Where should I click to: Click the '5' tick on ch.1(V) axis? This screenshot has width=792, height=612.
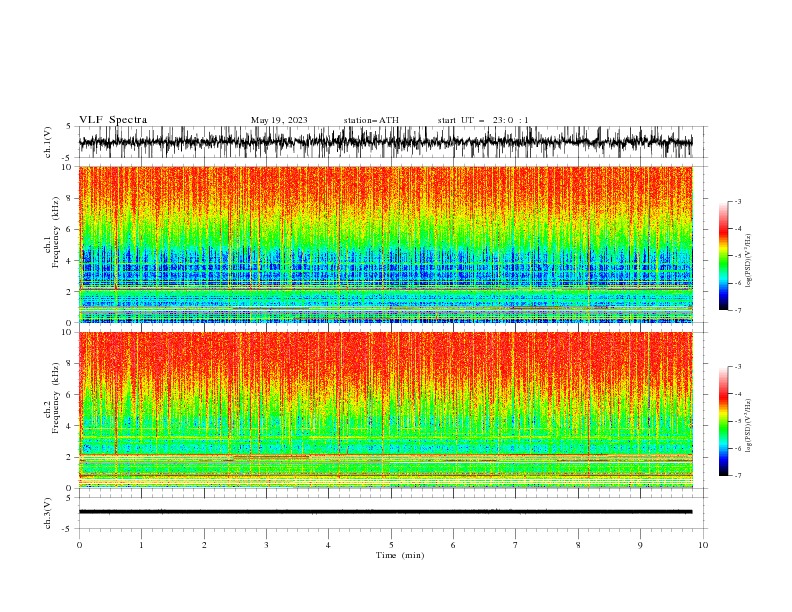(69, 127)
